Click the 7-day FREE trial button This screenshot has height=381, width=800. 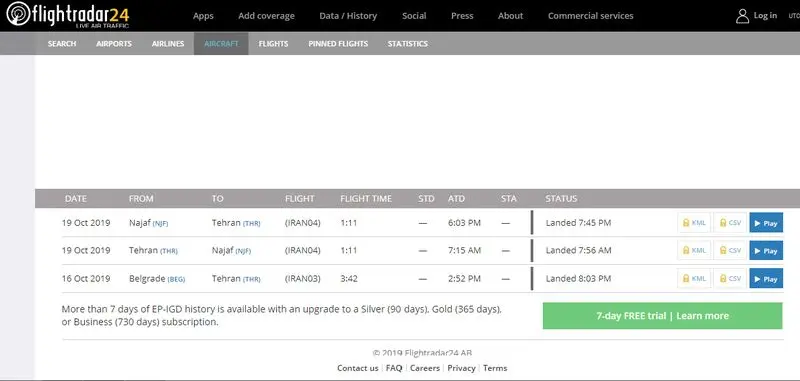click(x=662, y=316)
